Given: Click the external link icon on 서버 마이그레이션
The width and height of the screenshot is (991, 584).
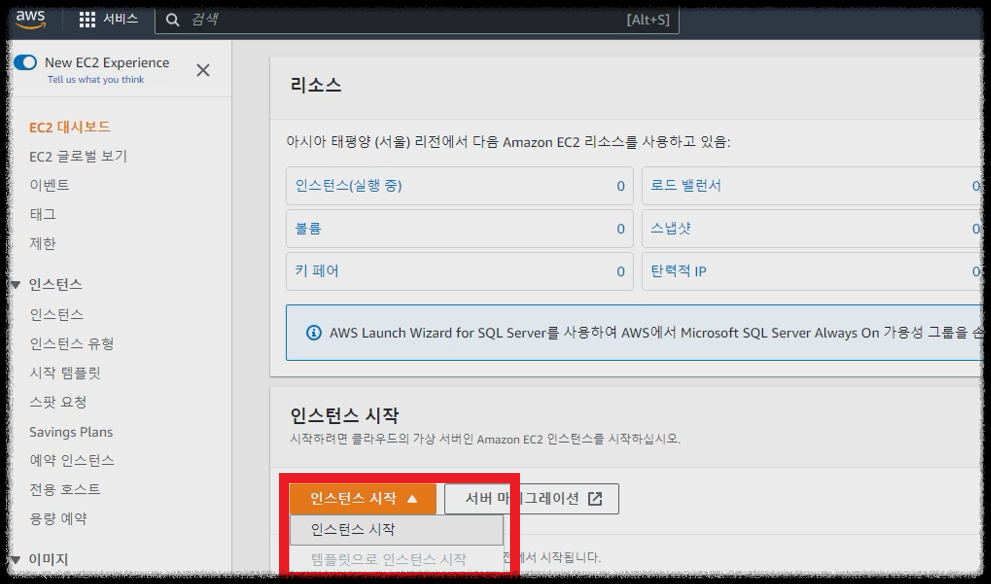Looking at the screenshot, I should pos(595,499).
